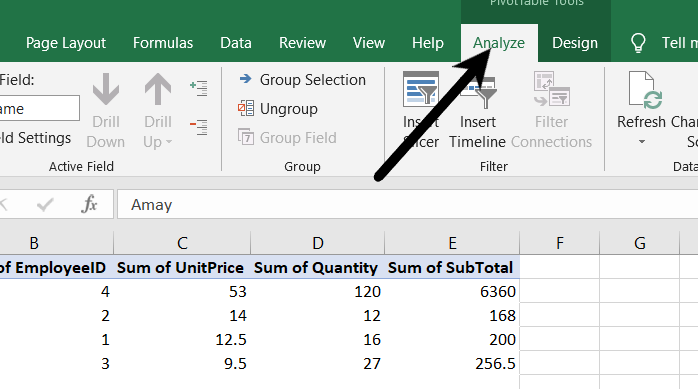The height and width of the screenshot is (389, 698).
Task: Click the Sum of SubTotal header cell
Action: click(452, 267)
